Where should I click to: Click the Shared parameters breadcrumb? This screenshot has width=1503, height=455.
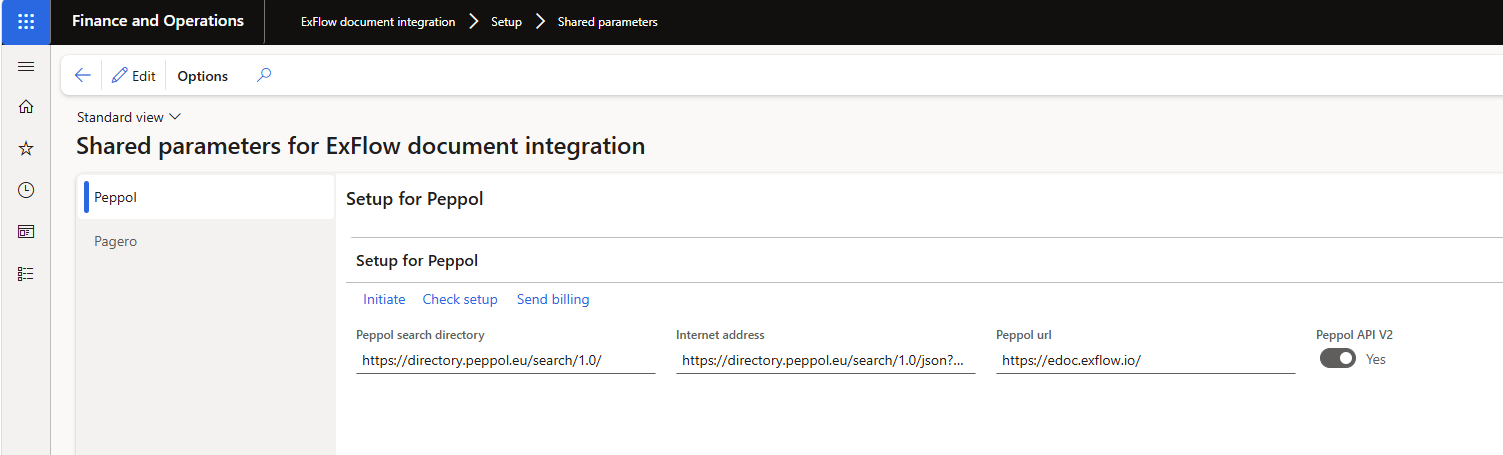click(608, 22)
